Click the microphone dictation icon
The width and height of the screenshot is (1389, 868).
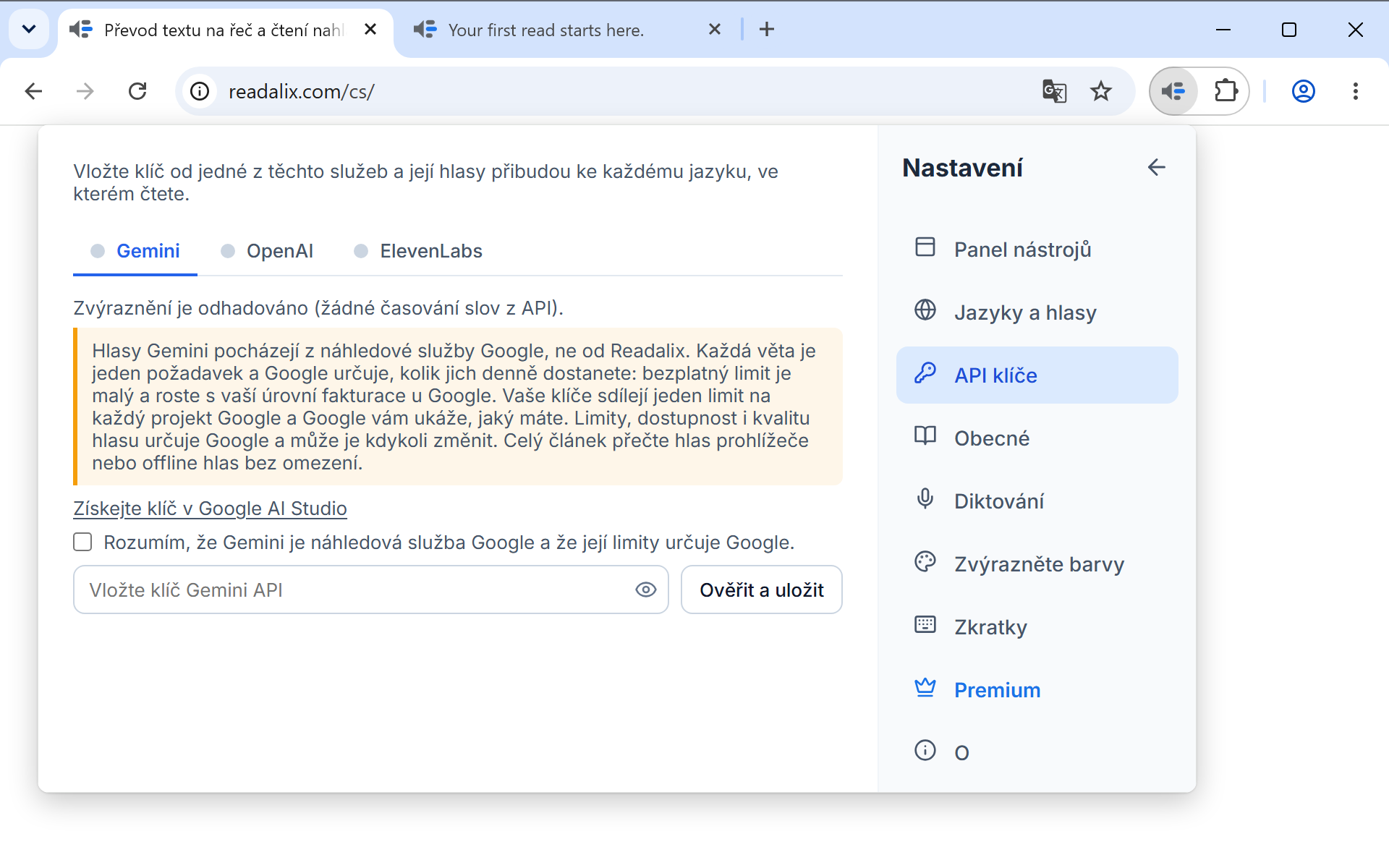point(925,498)
